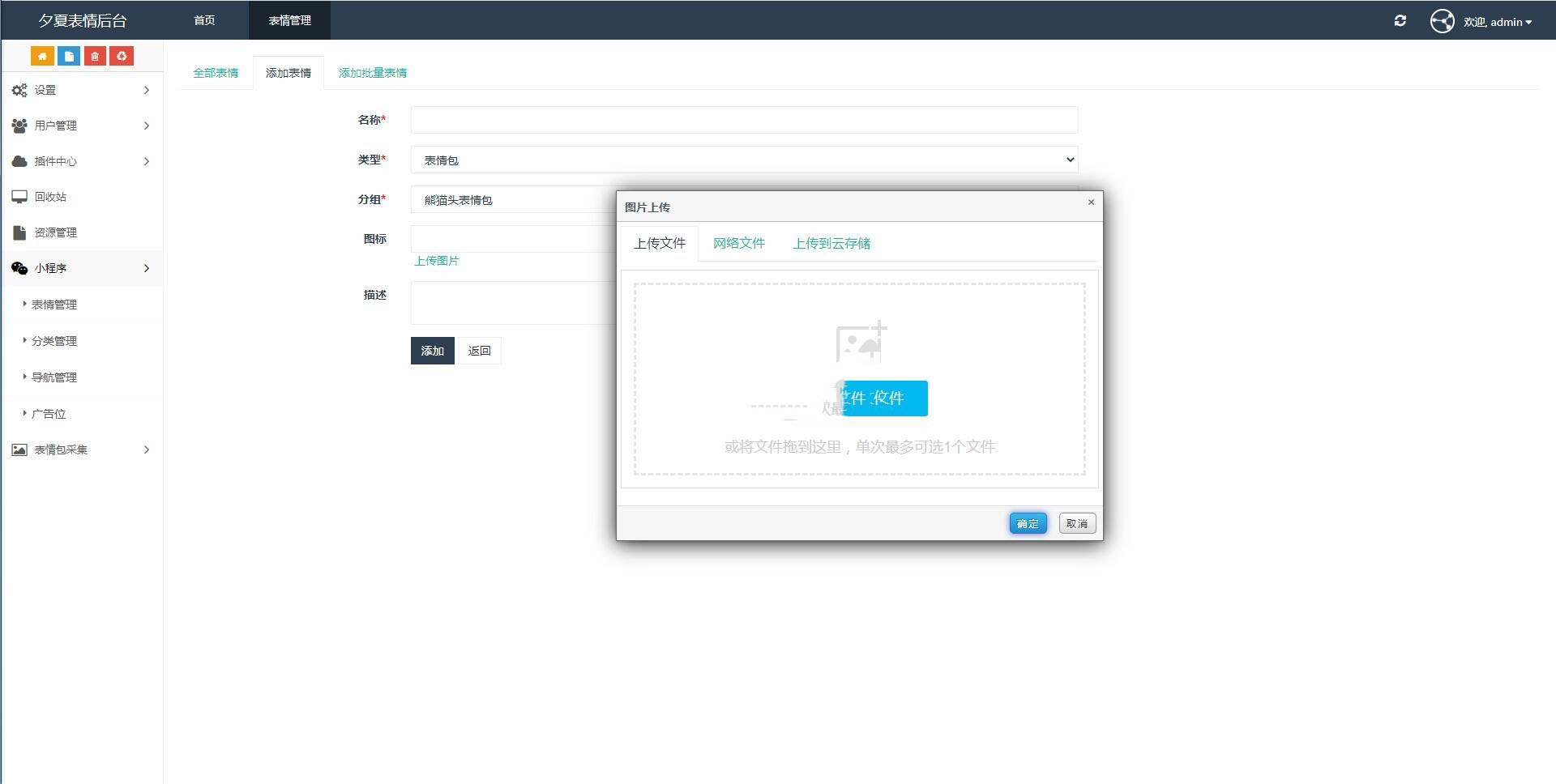Open 资源管理 sidebar item
The image size is (1556, 784).
click(x=82, y=232)
